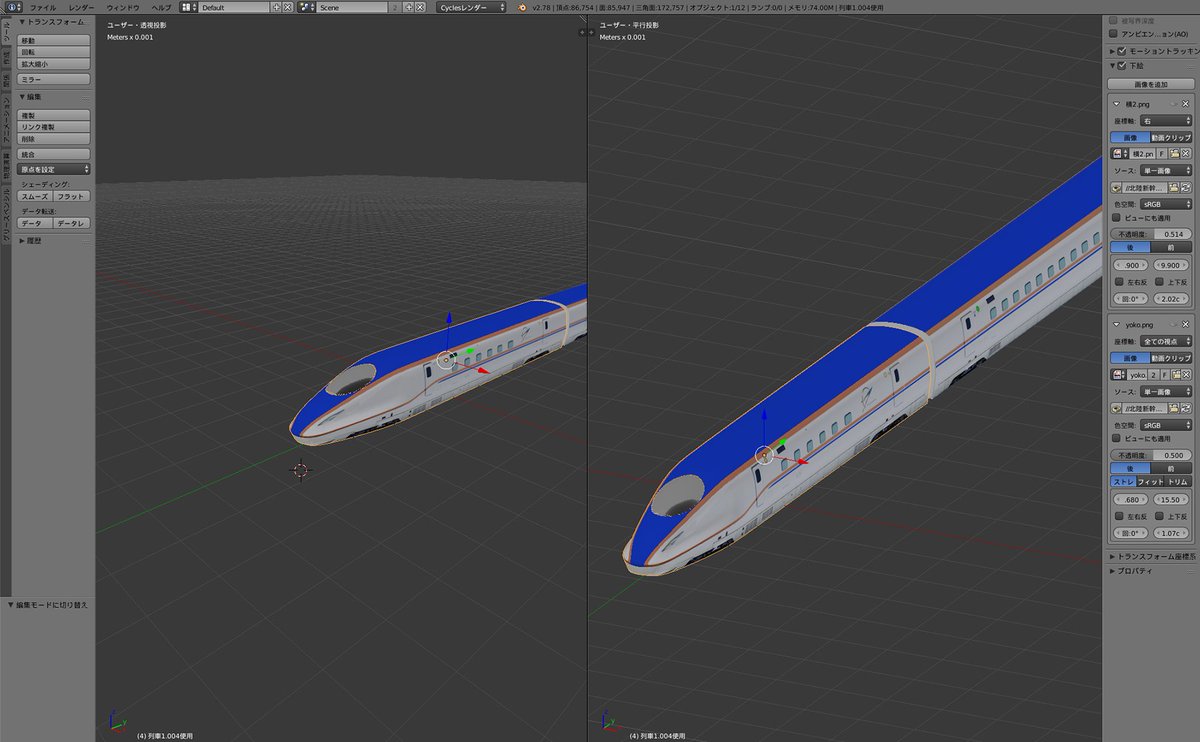Check 左右反 flip for 横2.png
Viewport: 1200px width, 742px height.
pyautogui.click(x=1120, y=282)
